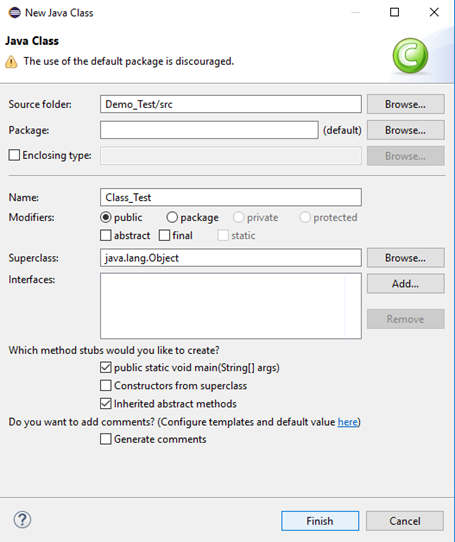Click the help question mark icon
This screenshot has width=455, height=542.
(x=22, y=520)
